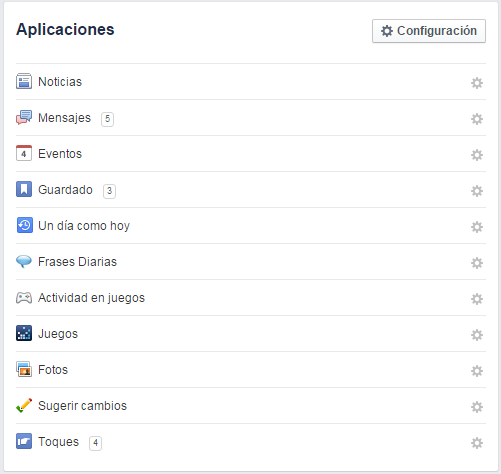Click the Un día como hoy clock icon

click(x=25, y=225)
